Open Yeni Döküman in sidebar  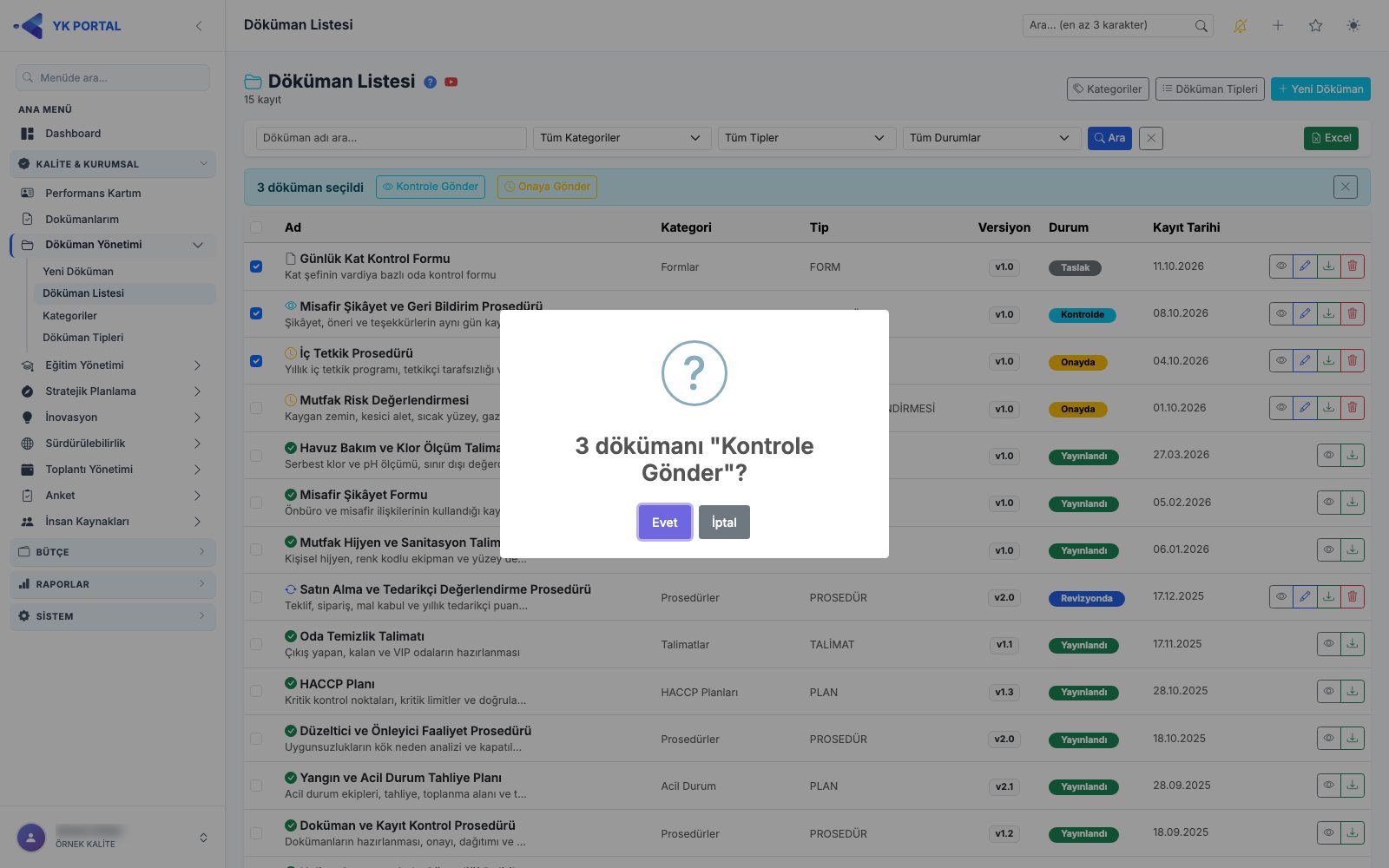78,272
